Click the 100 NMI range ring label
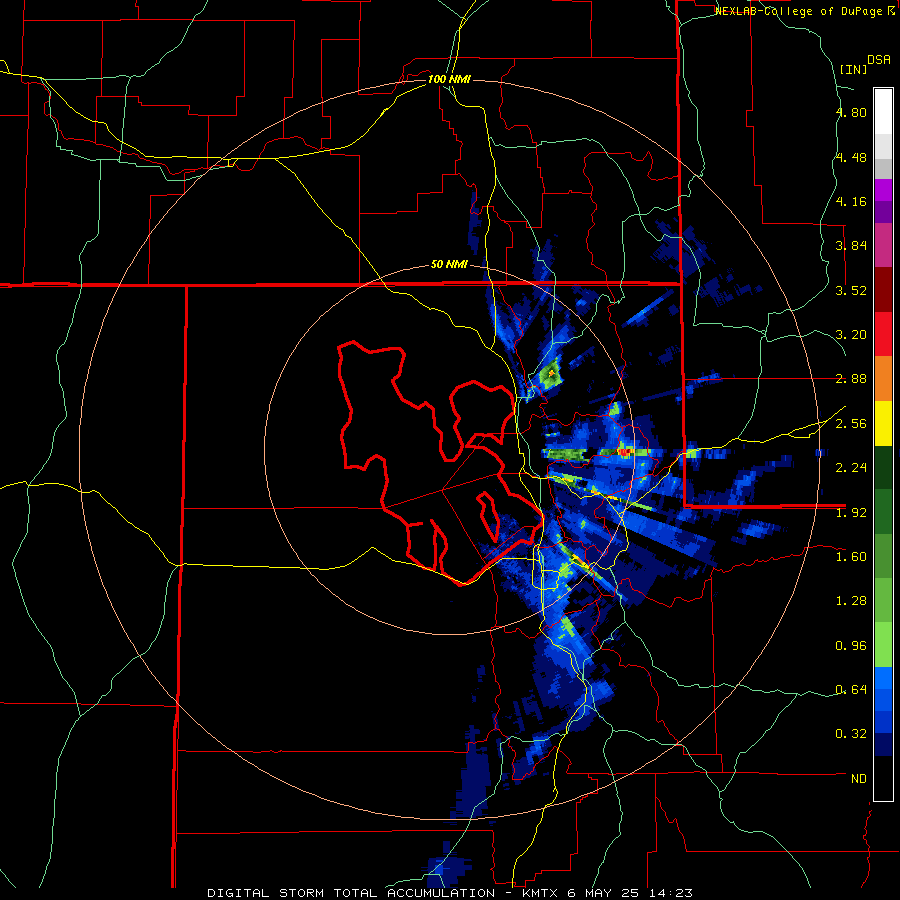Screen dimensions: 900x900 (x=449, y=79)
